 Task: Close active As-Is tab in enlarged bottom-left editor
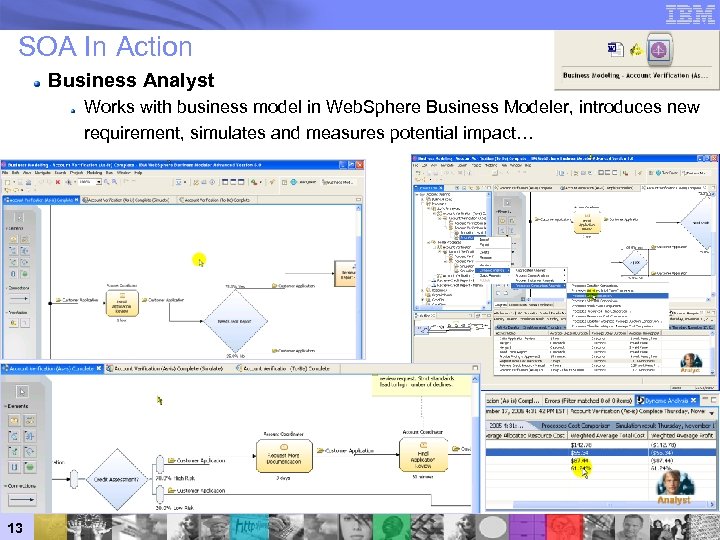99,368
